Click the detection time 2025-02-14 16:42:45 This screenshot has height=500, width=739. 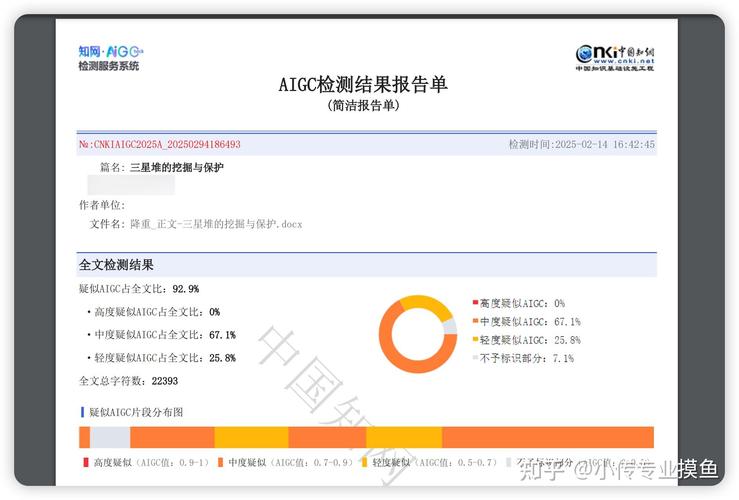605,144
